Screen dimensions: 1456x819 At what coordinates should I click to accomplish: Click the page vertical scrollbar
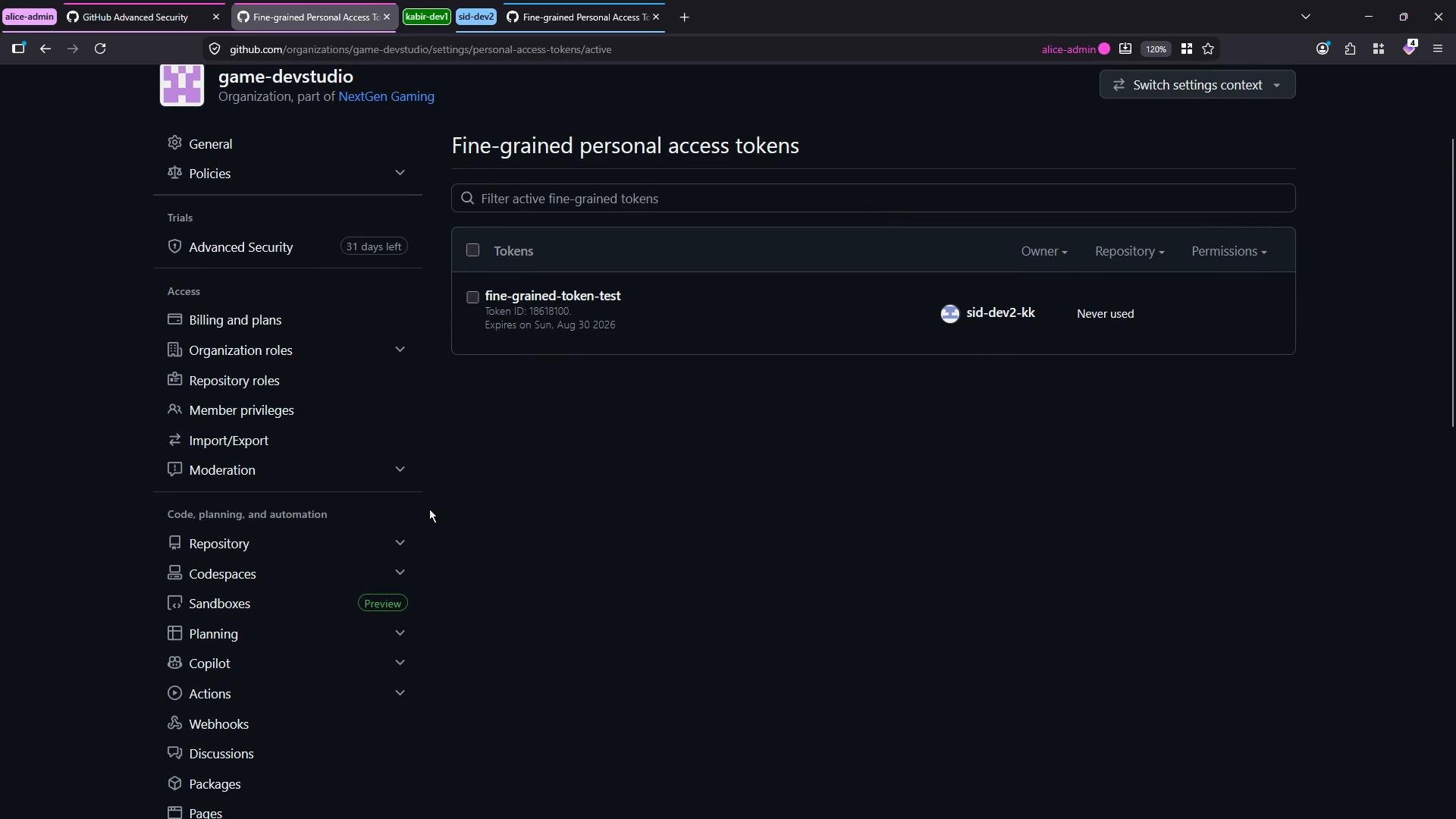1452,282
